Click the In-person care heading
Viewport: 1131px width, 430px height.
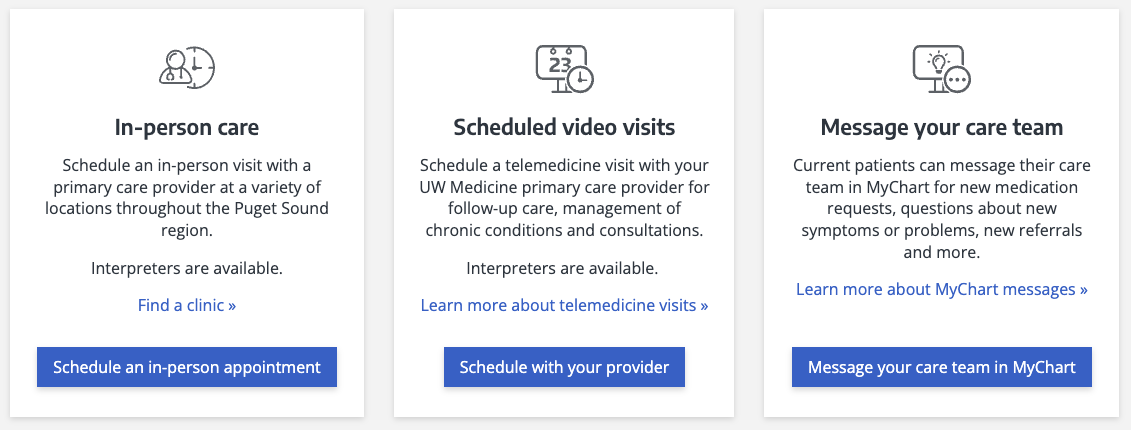point(187,128)
